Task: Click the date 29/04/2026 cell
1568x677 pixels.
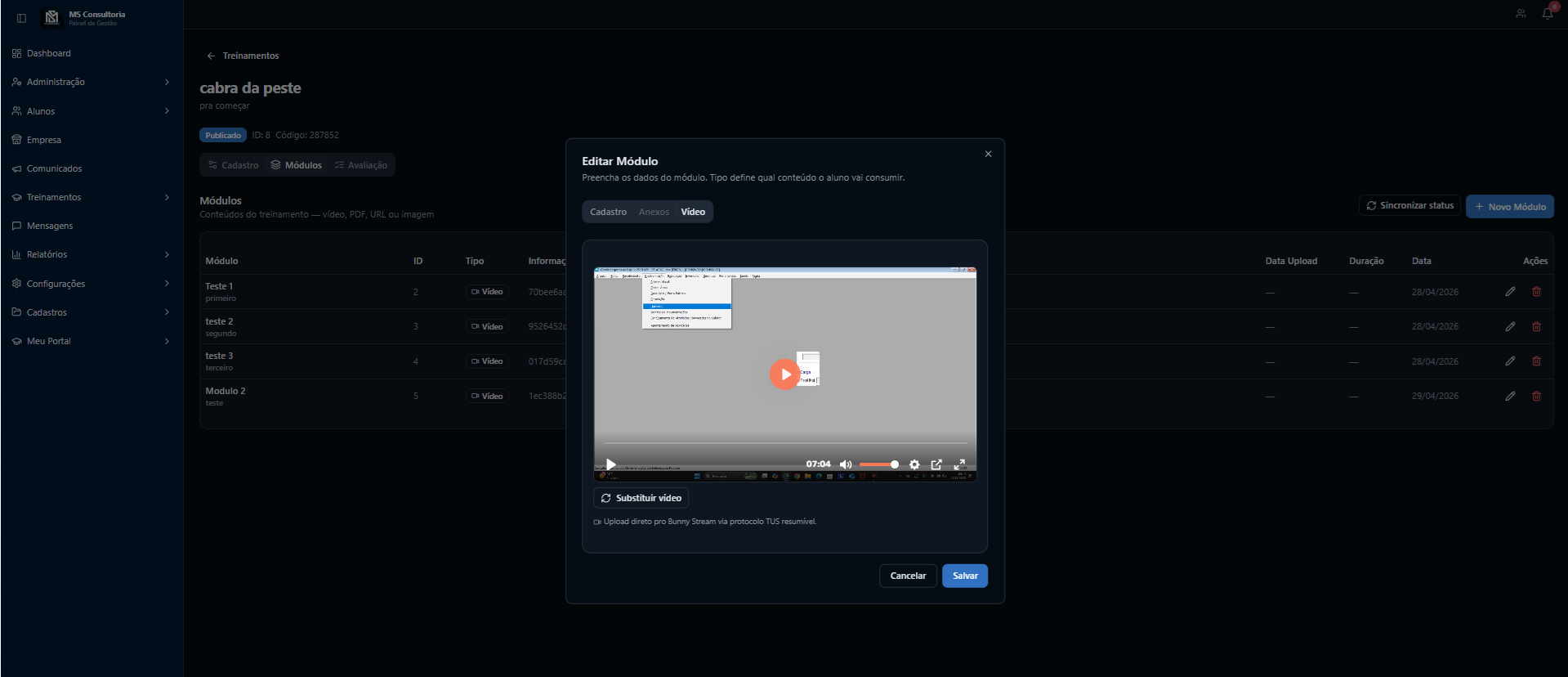Action: coord(1435,396)
